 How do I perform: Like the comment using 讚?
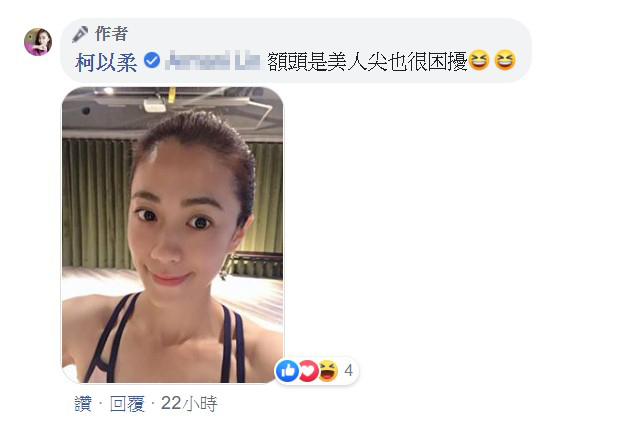point(83,404)
